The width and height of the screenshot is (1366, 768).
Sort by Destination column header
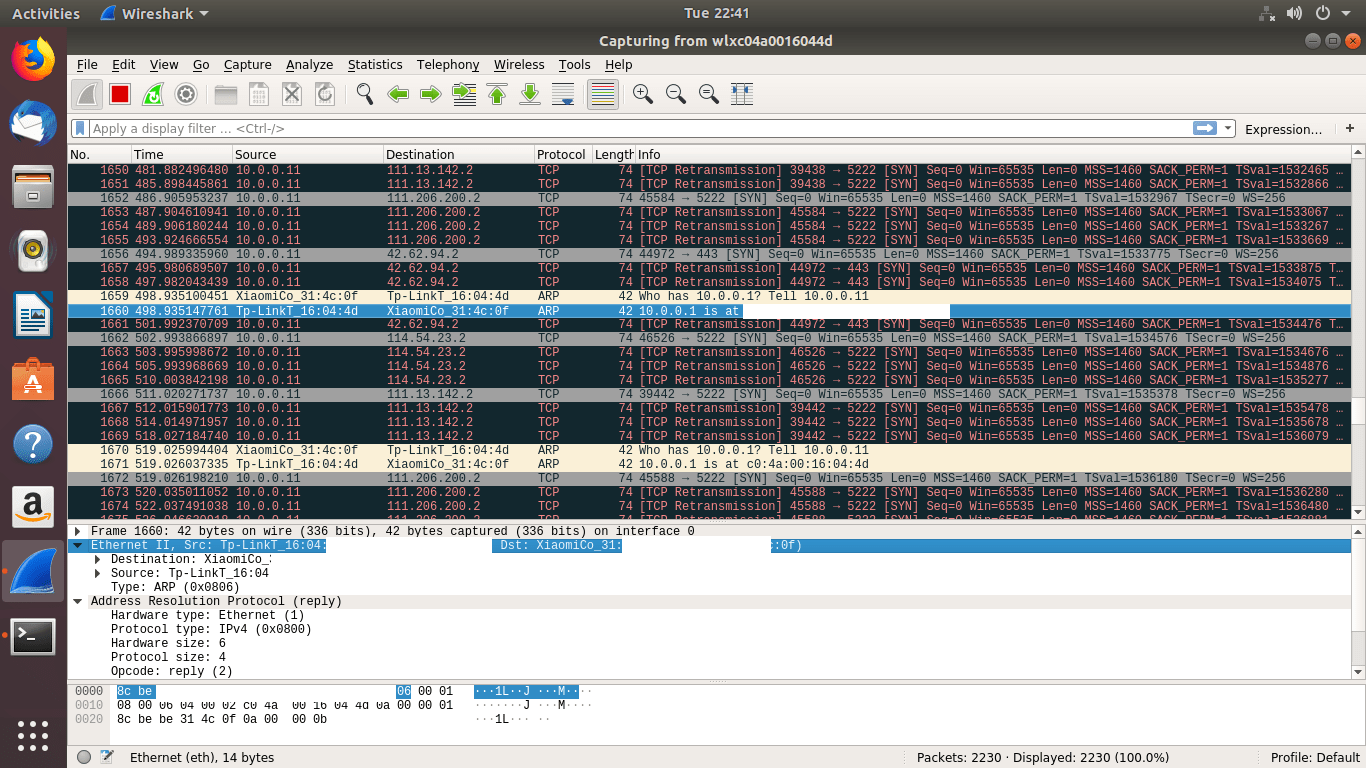tap(459, 154)
